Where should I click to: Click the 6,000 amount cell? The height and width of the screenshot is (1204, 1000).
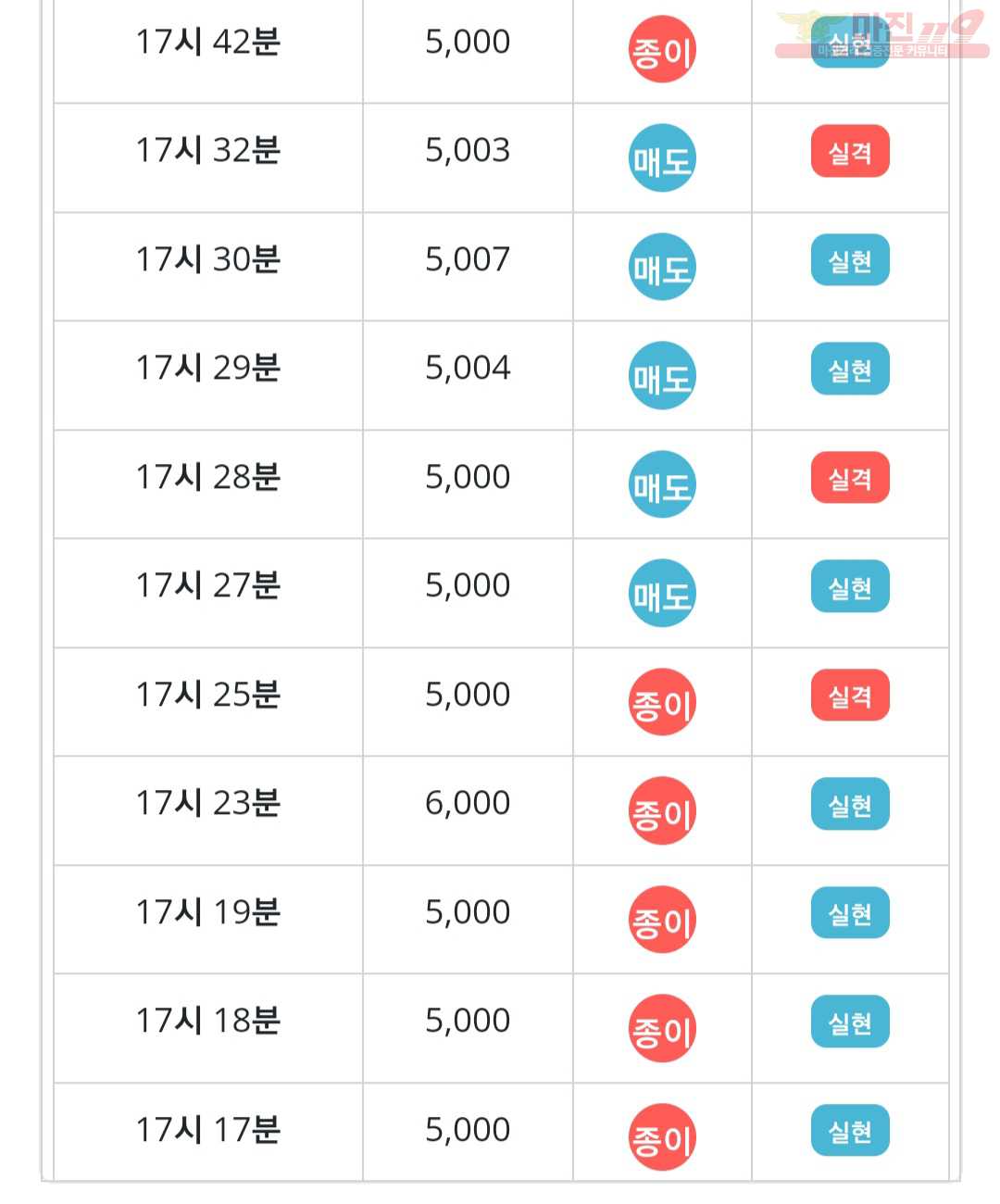pyautogui.click(x=468, y=811)
